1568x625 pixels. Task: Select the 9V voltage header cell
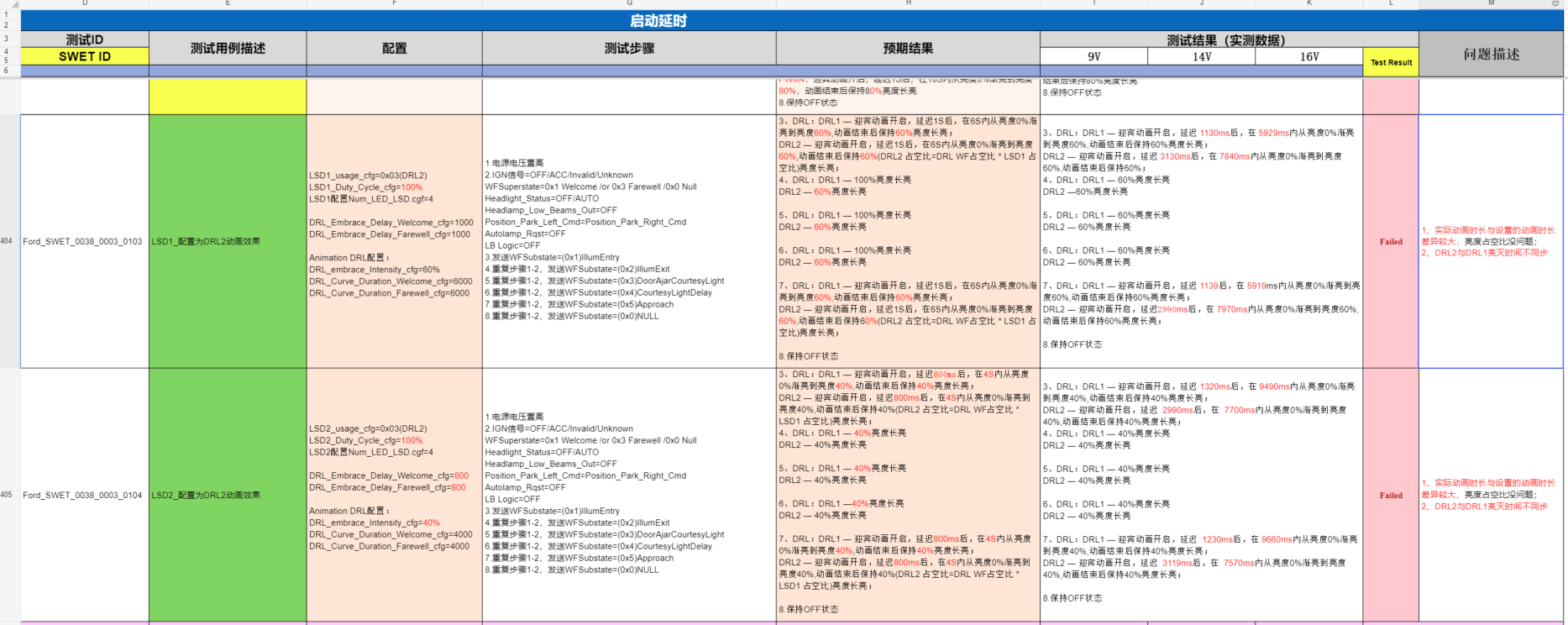[x=1093, y=56]
